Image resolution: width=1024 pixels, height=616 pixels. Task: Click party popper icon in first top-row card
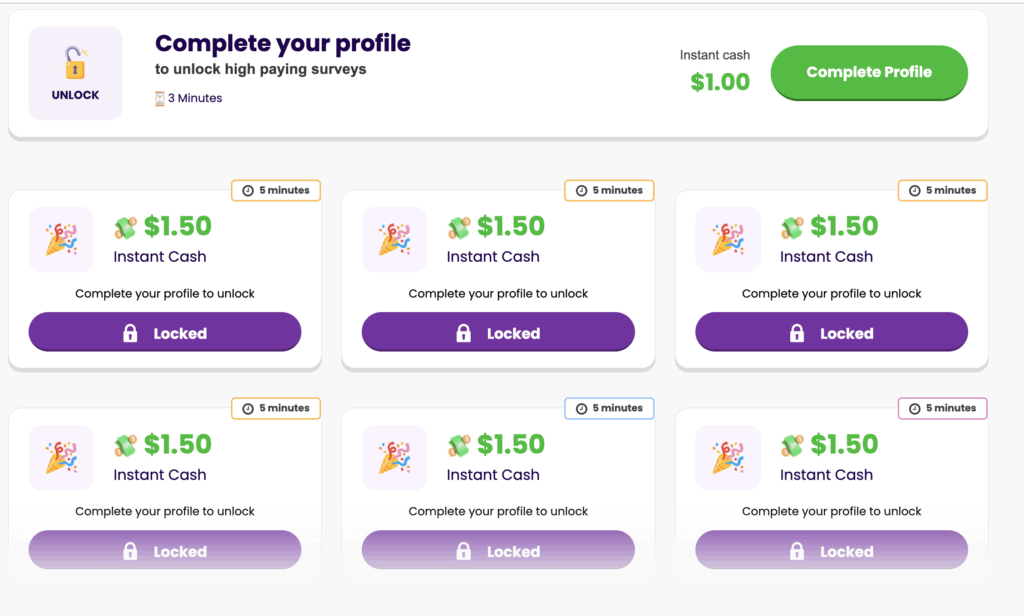pyautogui.click(x=61, y=240)
